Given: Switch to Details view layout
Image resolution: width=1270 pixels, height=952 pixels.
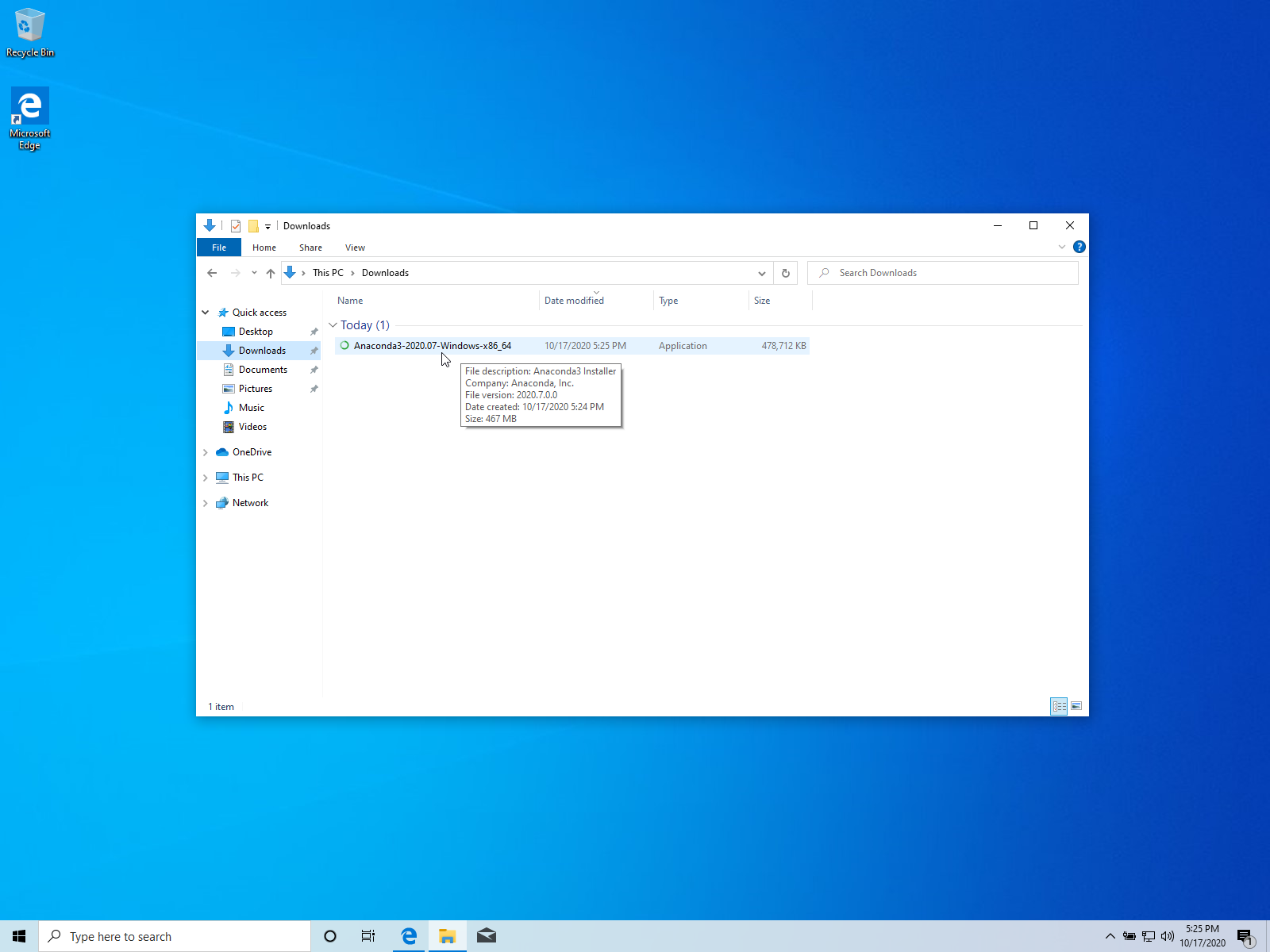Looking at the screenshot, I should point(1059,706).
